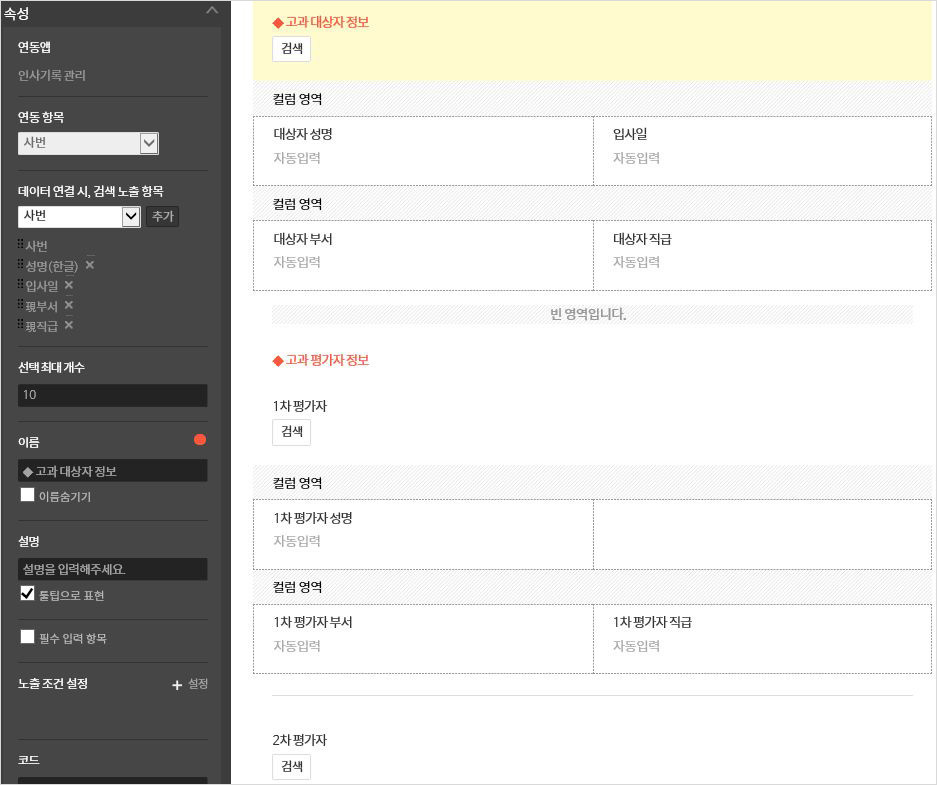The width and height of the screenshot is (937, 785).
Task: Remove 성명(한글) from search display items
Action: pyautogui.click(x=90, y=265)
